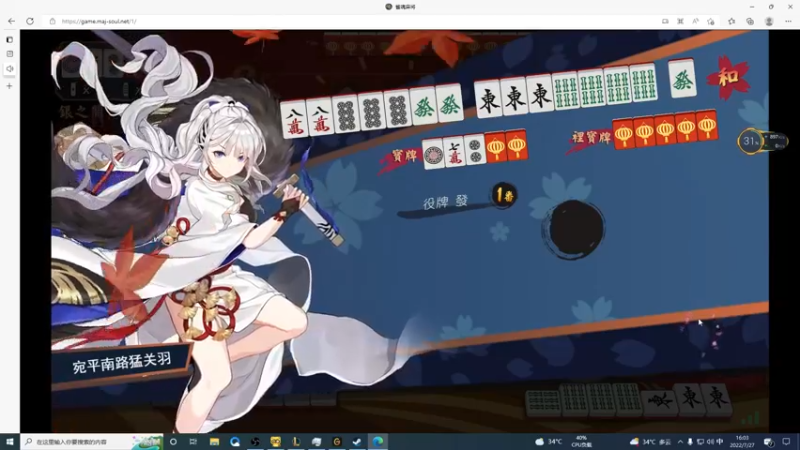Open File Explorer from the taskbar
Image resolution: width=800 pixels, height=450 pixels.
pyautogui.click(x=214, y=442)
